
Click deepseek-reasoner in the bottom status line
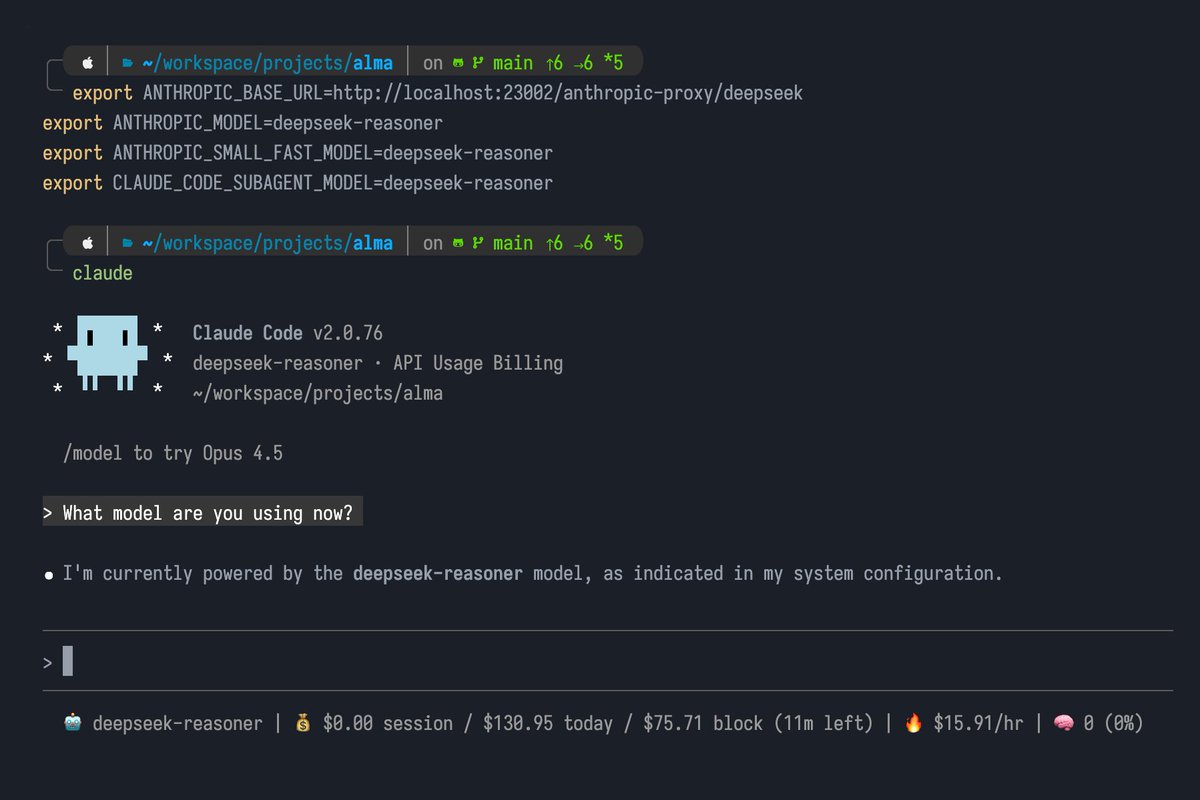click(177, 723)
